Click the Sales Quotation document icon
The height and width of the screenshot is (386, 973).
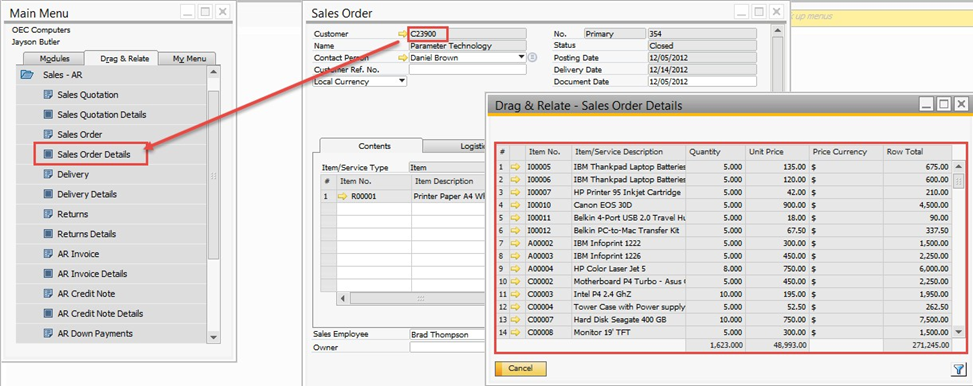coord(48,95)
